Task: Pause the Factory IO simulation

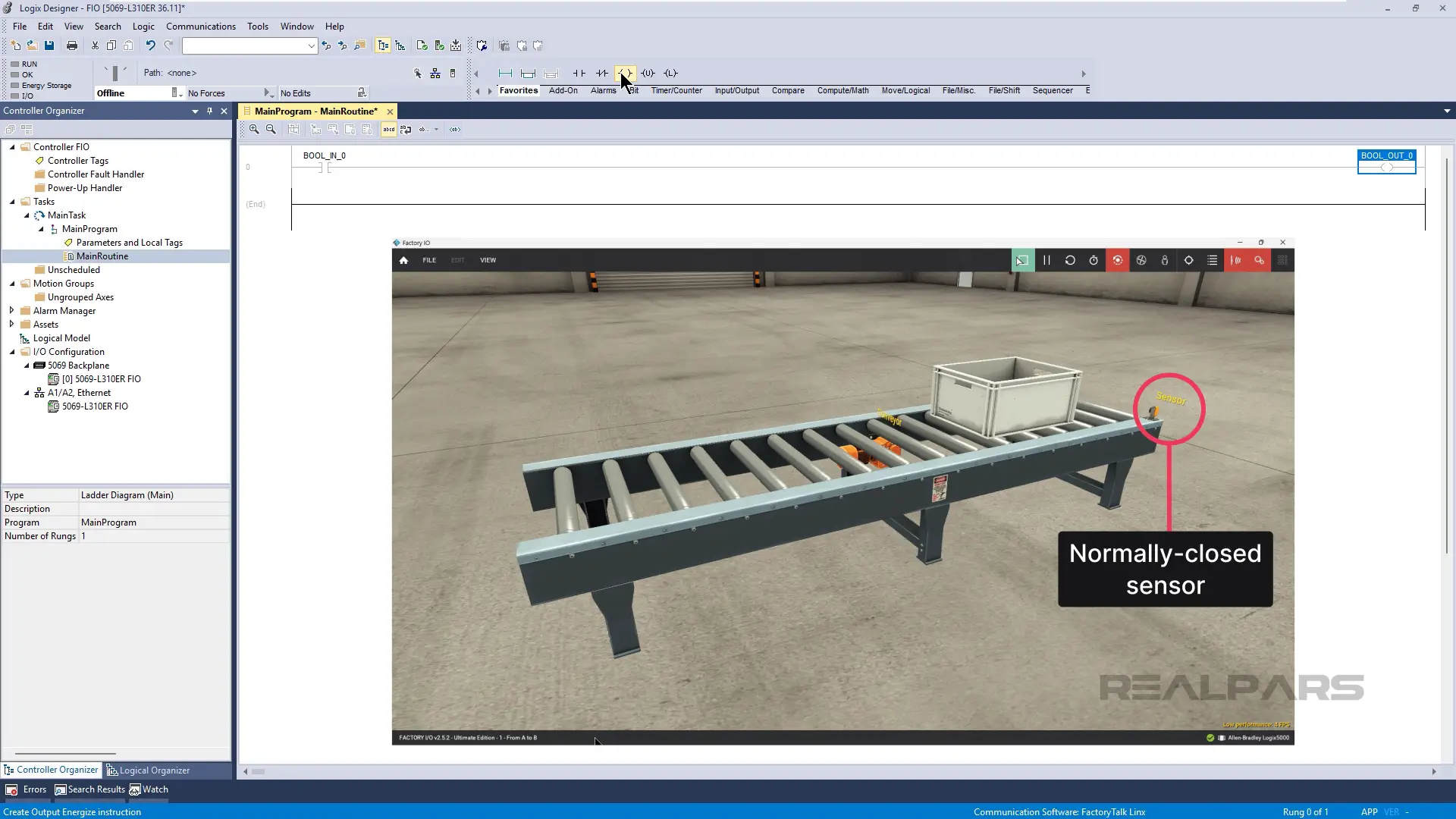Action: (1046, 260)
